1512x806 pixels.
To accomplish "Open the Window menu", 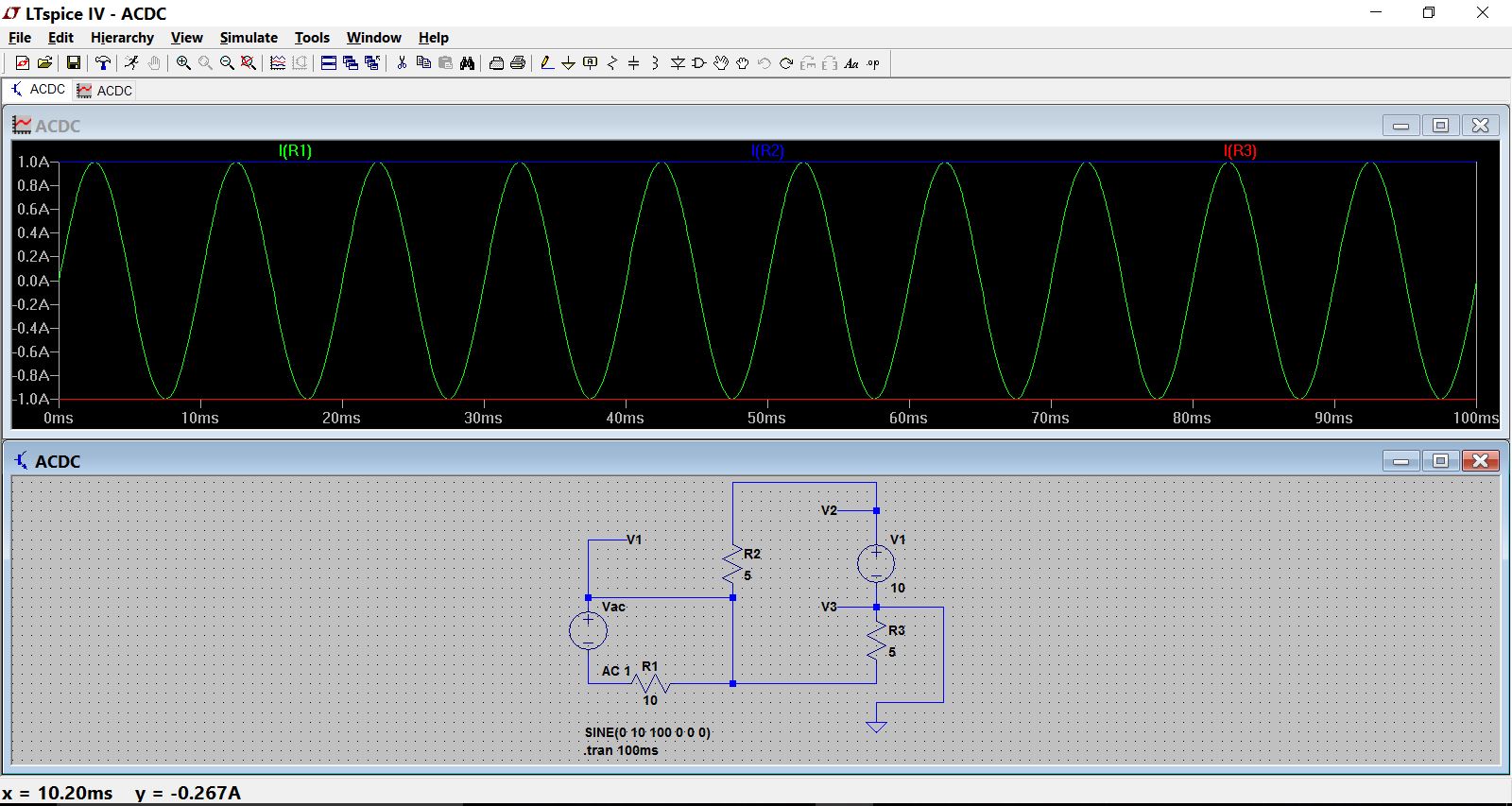I will 373,38.
